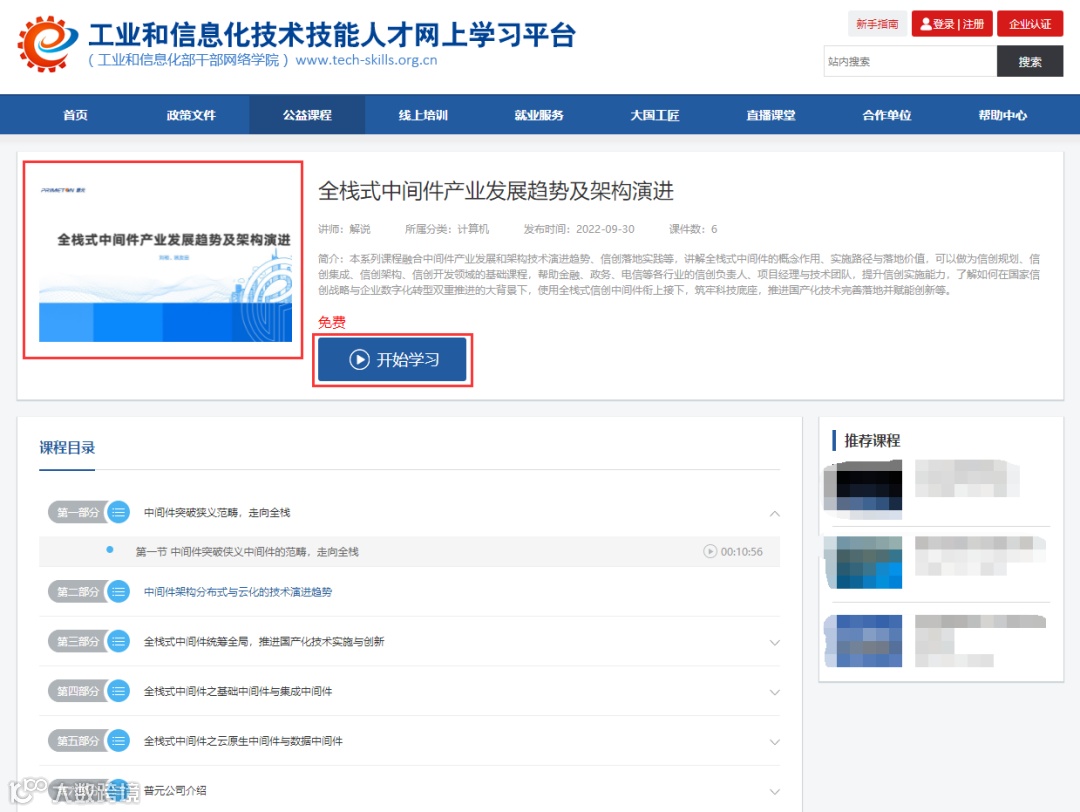This screenshot has width=1080, height=812.
Task: Click the course cover thumbnail
Action: 163,260
